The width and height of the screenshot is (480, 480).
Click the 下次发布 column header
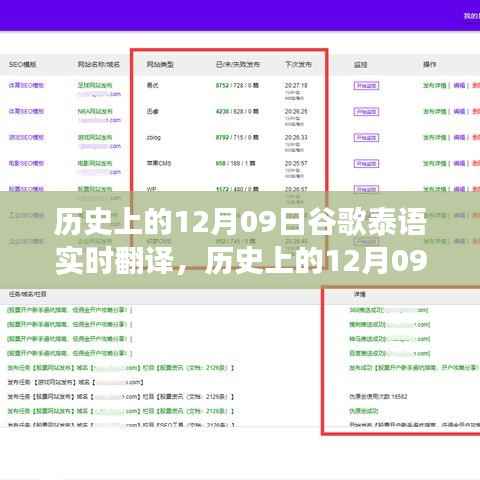click(298, 64)
